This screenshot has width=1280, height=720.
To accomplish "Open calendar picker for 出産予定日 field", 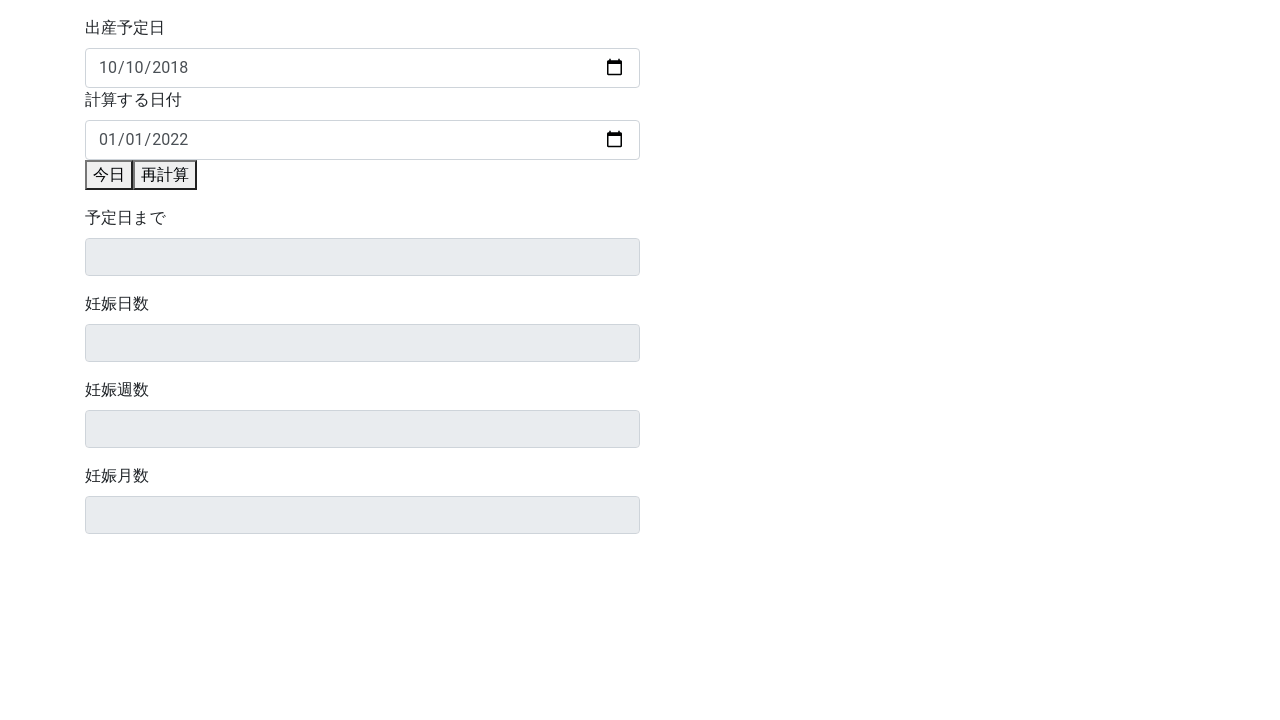I will tap(614, 68).
